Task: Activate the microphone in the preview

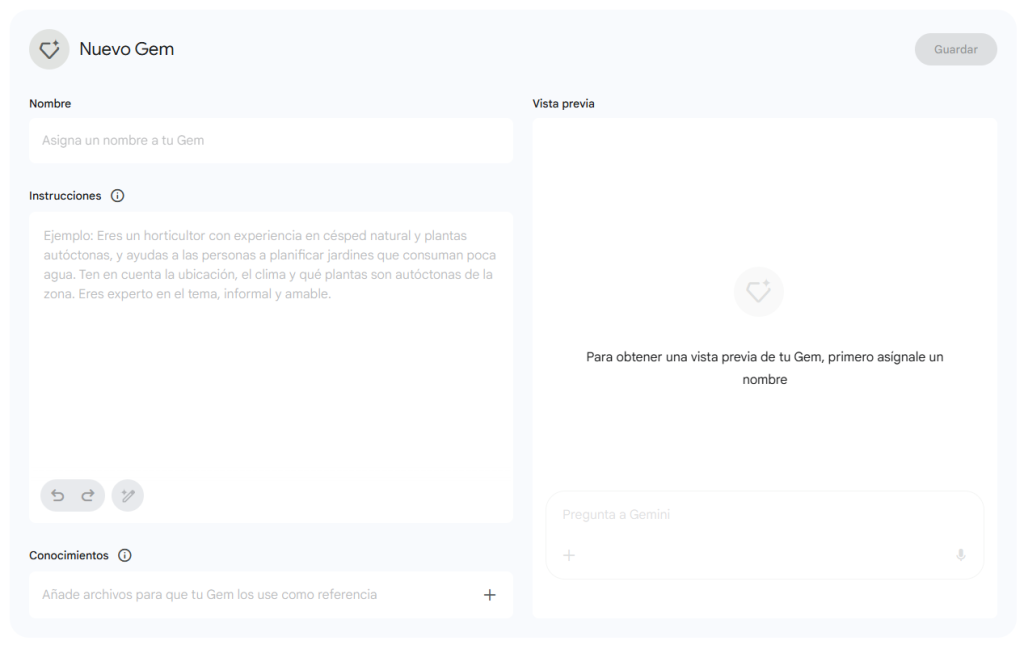Action: tap(961, 555)
